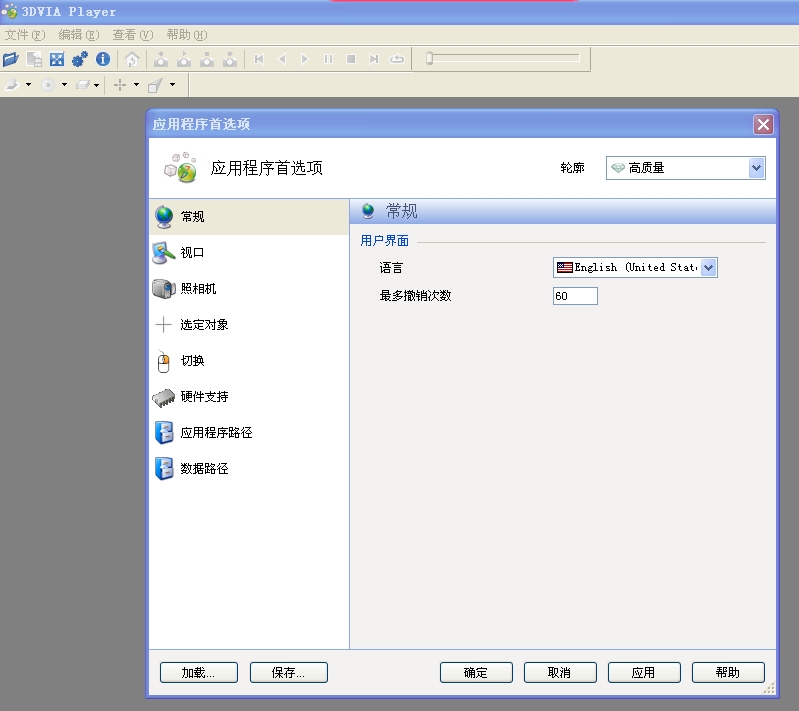Click the 保存... button

pos(288,672)
